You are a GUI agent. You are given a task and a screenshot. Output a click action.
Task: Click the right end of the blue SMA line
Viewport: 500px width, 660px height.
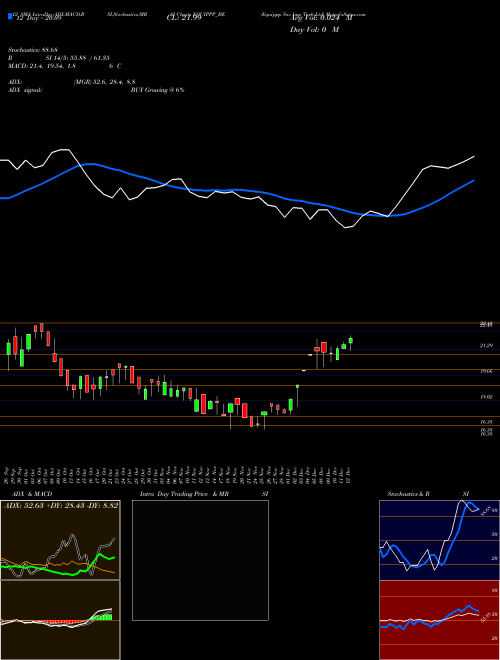[x=473, y=181]
